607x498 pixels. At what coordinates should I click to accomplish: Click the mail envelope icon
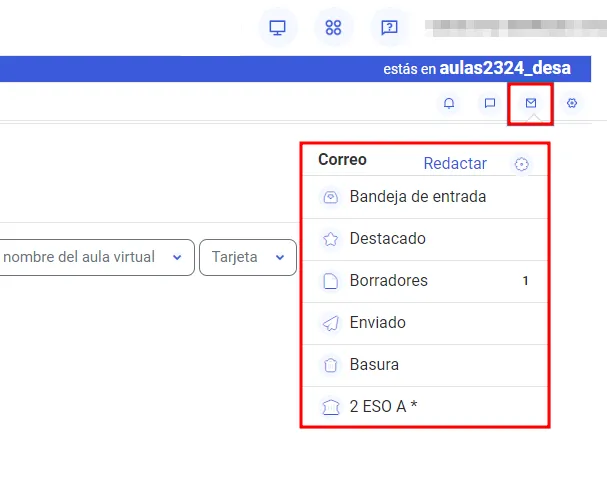(x=531, y=103)
